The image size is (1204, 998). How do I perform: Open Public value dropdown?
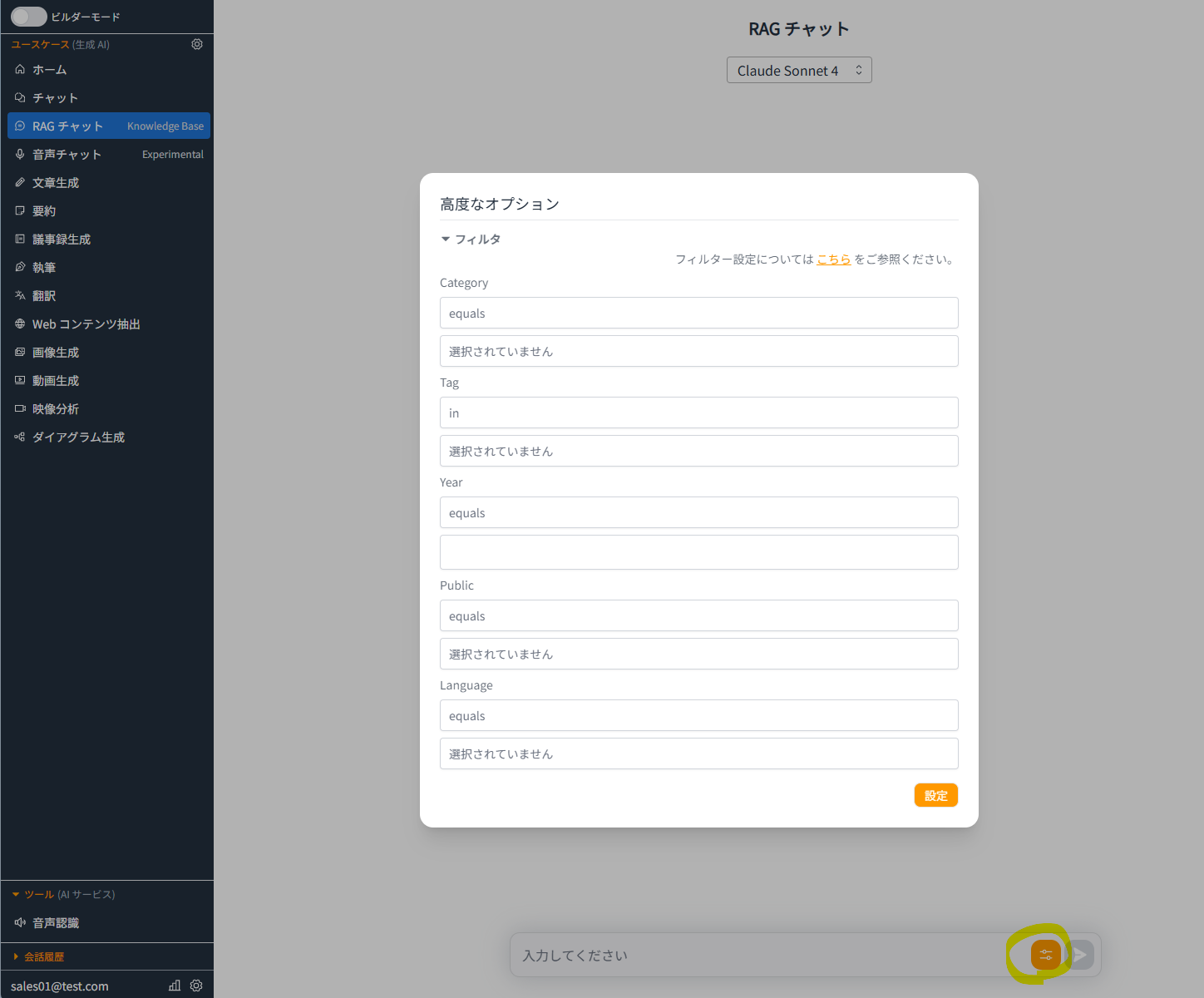pyautogui.click(x=698, y=655)
